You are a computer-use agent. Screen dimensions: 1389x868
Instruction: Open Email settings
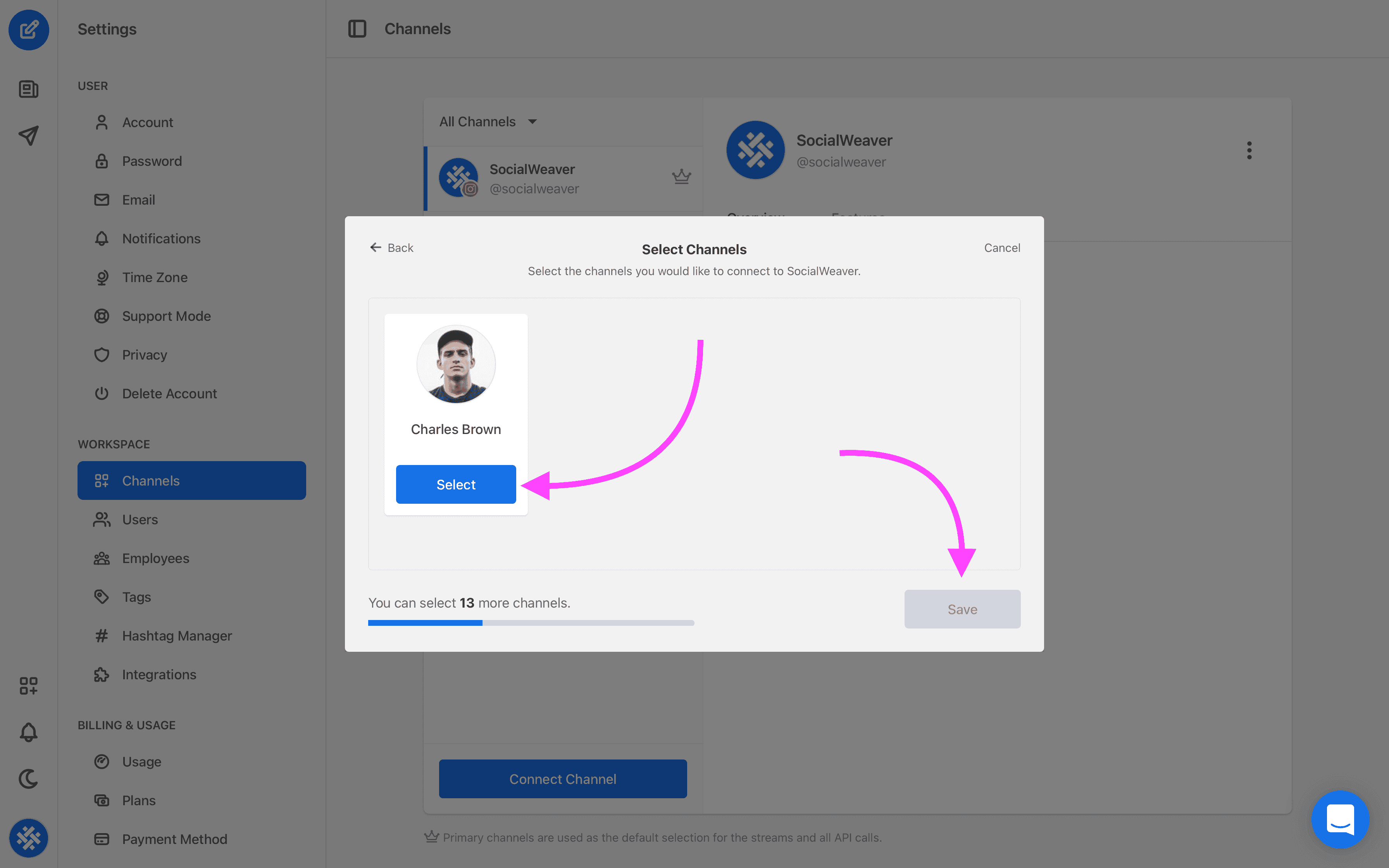pyautogui.click(x=192, y=200)
